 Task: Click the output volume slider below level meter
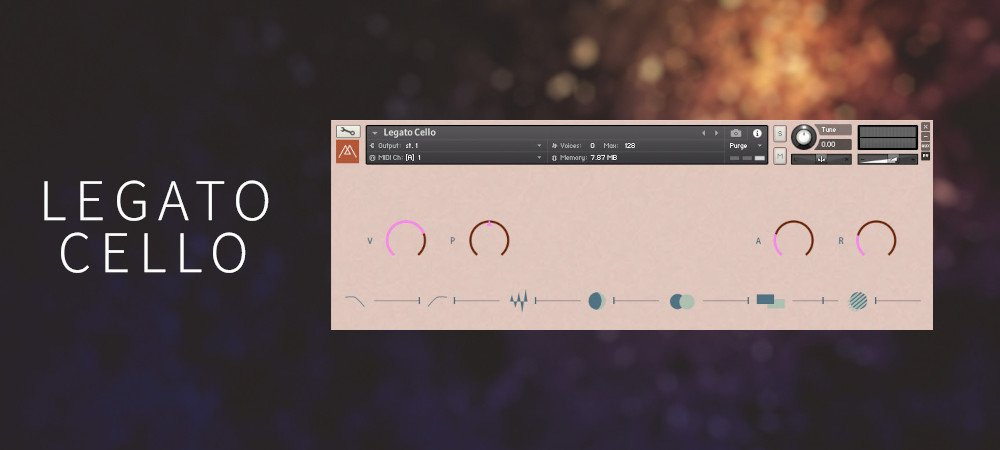pos(888,159)
